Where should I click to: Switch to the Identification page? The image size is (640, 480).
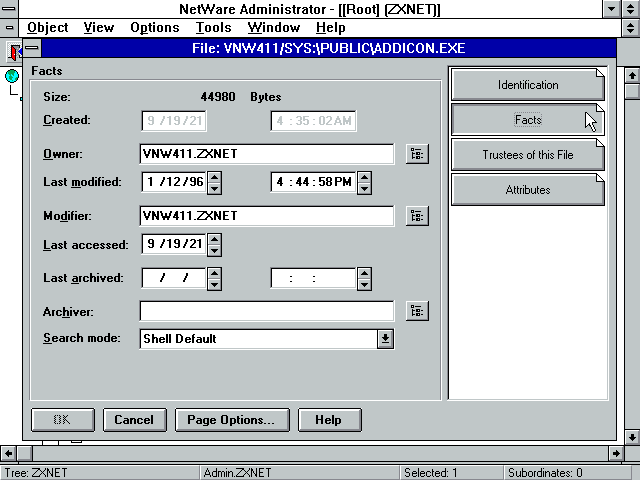[528, 84]
